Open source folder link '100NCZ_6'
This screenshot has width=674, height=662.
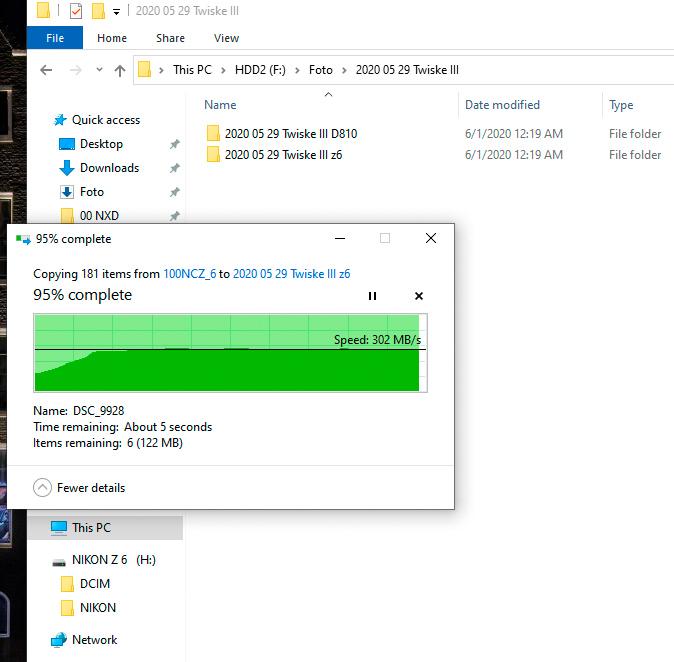[190, 274]
